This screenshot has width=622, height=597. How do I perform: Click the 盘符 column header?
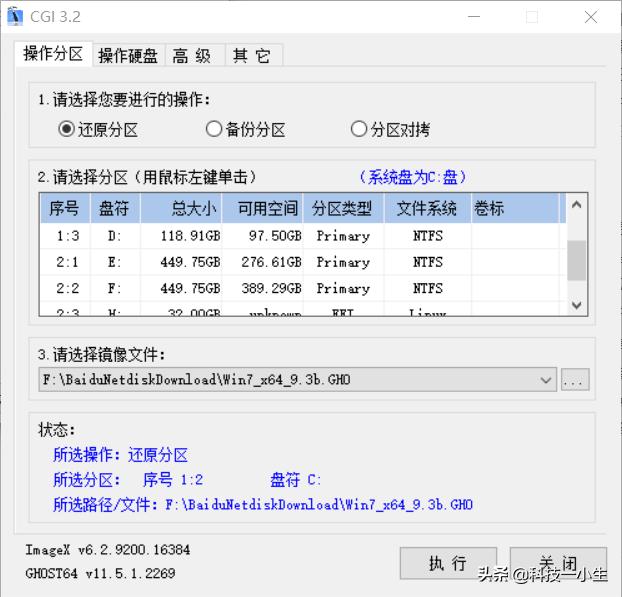click(x=115, y=208)
